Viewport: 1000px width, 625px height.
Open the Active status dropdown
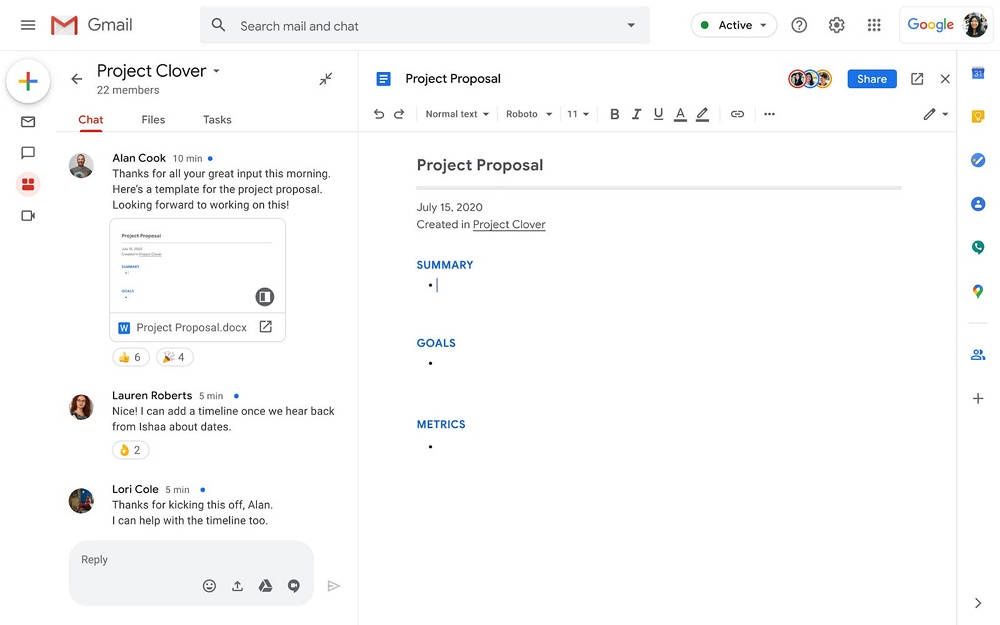click(x=733, y=25)
